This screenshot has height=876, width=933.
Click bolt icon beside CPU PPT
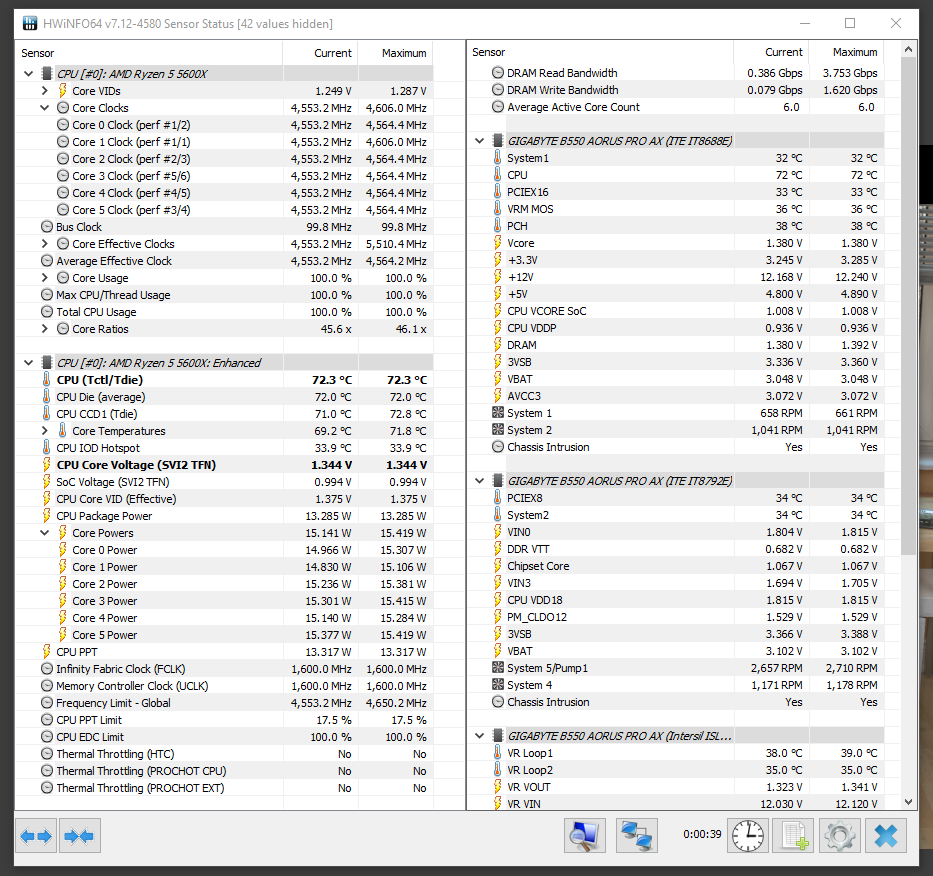(x=46, y=652)
